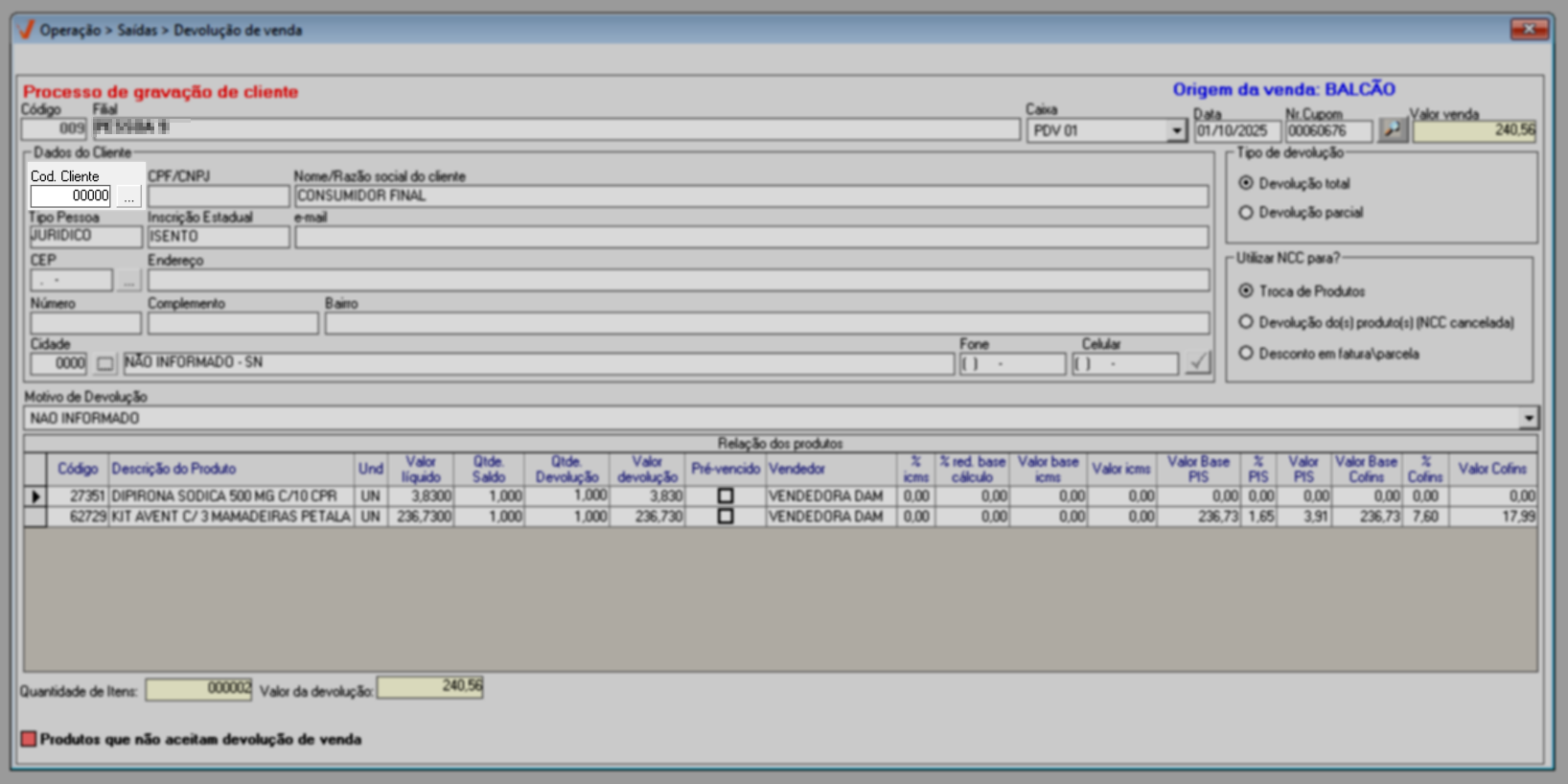Viewport: 1568px width, 784px height.
Task: Click the Nr. Cupom field
Action: (1328, 130)
